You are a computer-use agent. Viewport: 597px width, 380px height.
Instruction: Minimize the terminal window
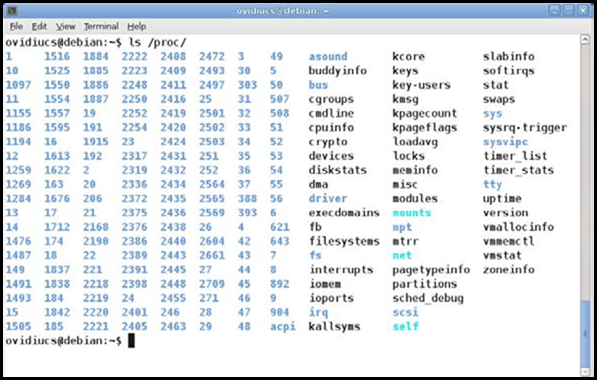[555, 10]
